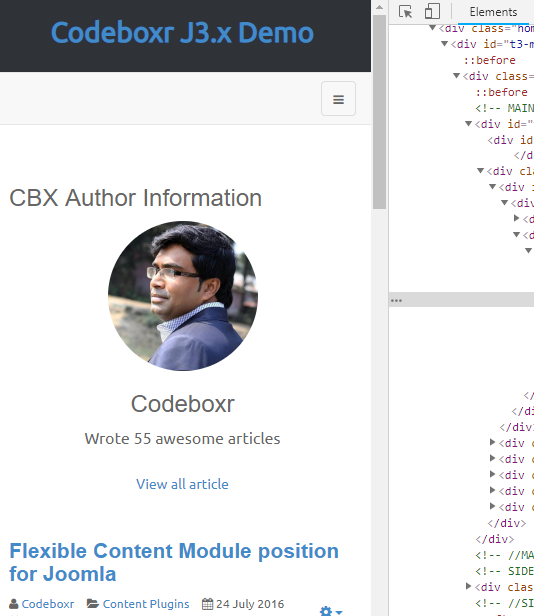534x616 pixels.
Task: Activate the inspect element picker tool
Action: 405,11
